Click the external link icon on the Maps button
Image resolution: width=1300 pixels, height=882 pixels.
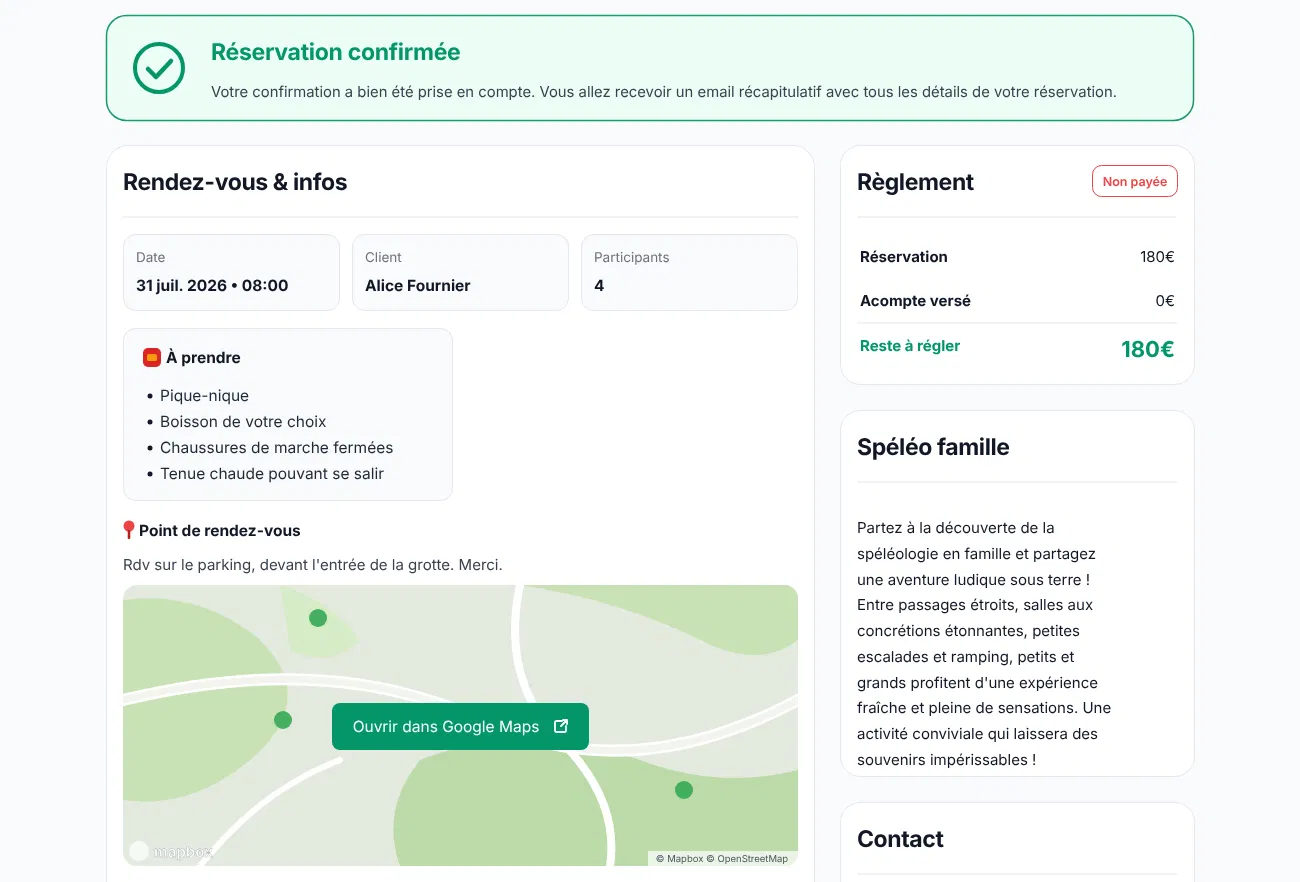click(561, 726)
